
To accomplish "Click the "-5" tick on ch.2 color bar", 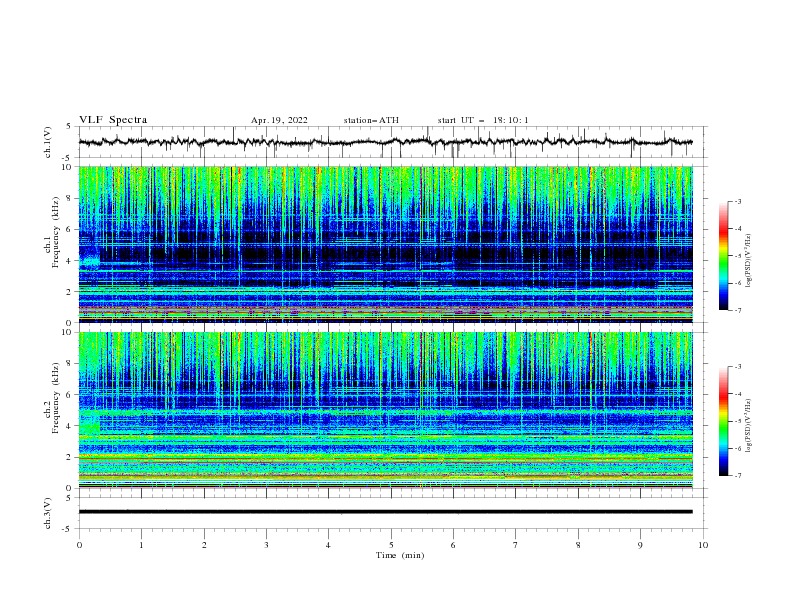I will pos(737,421).
